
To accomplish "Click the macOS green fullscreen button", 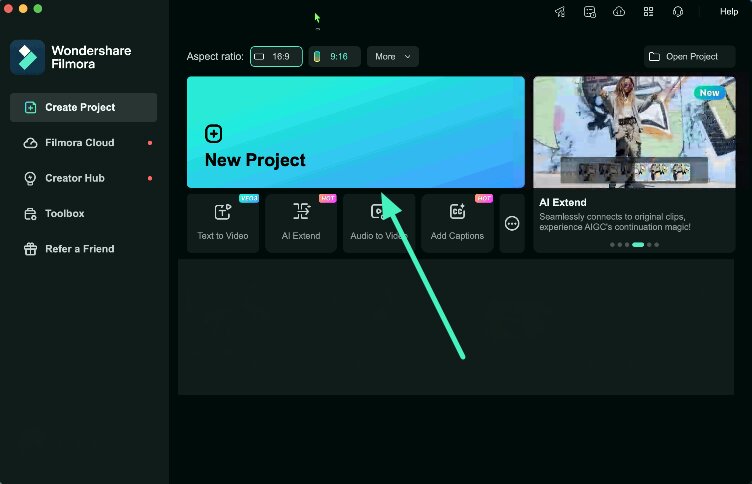I will (38, 9).
